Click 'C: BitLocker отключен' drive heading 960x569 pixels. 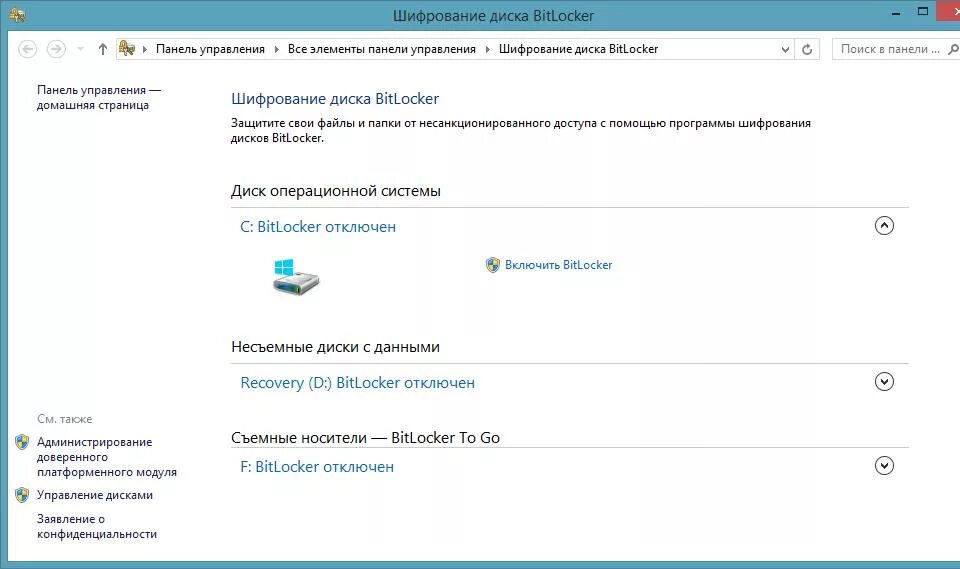(x=318, y=227)
